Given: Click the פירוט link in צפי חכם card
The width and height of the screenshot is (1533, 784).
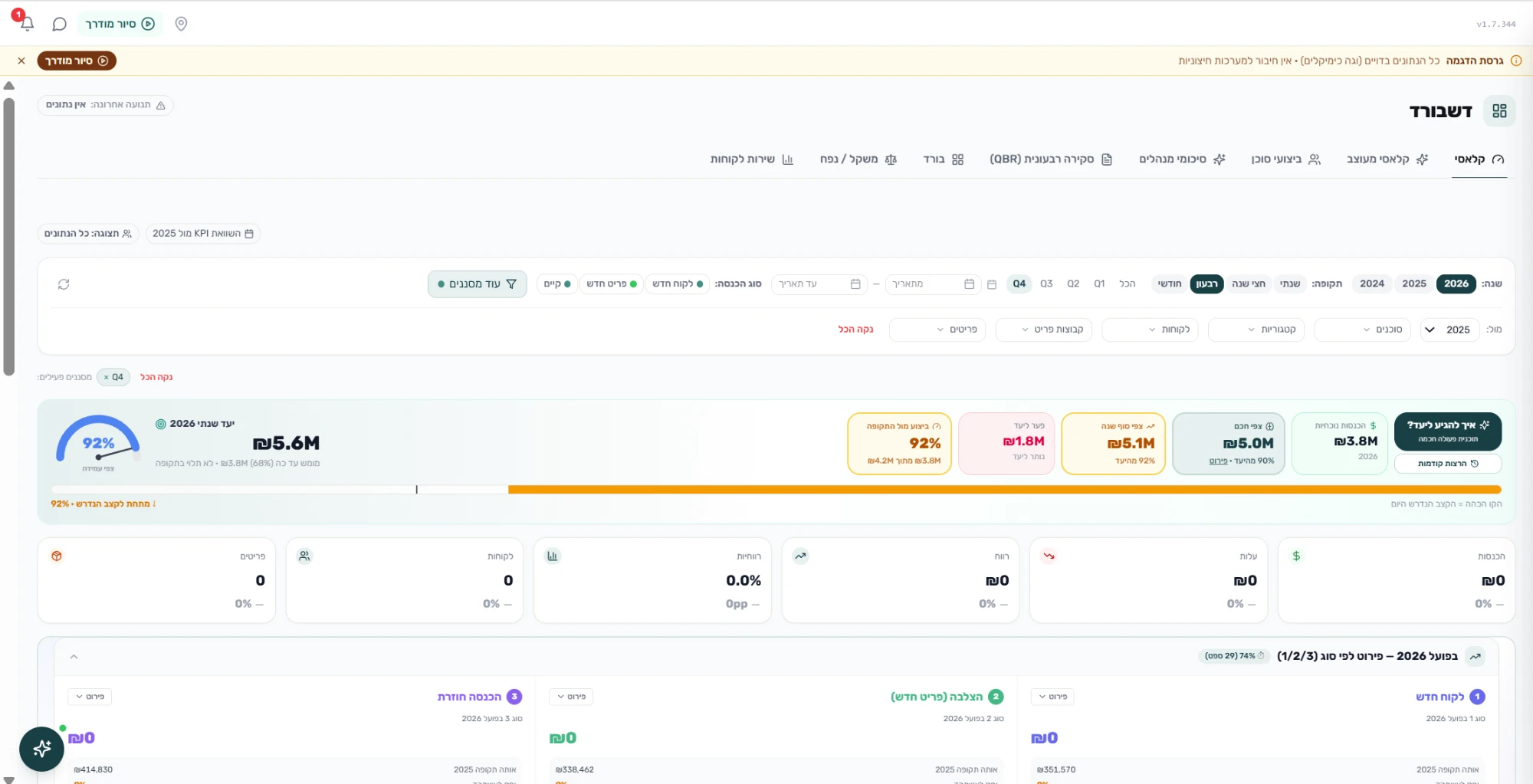Looking at the screenshot, I should click(x=1218, y=461).
